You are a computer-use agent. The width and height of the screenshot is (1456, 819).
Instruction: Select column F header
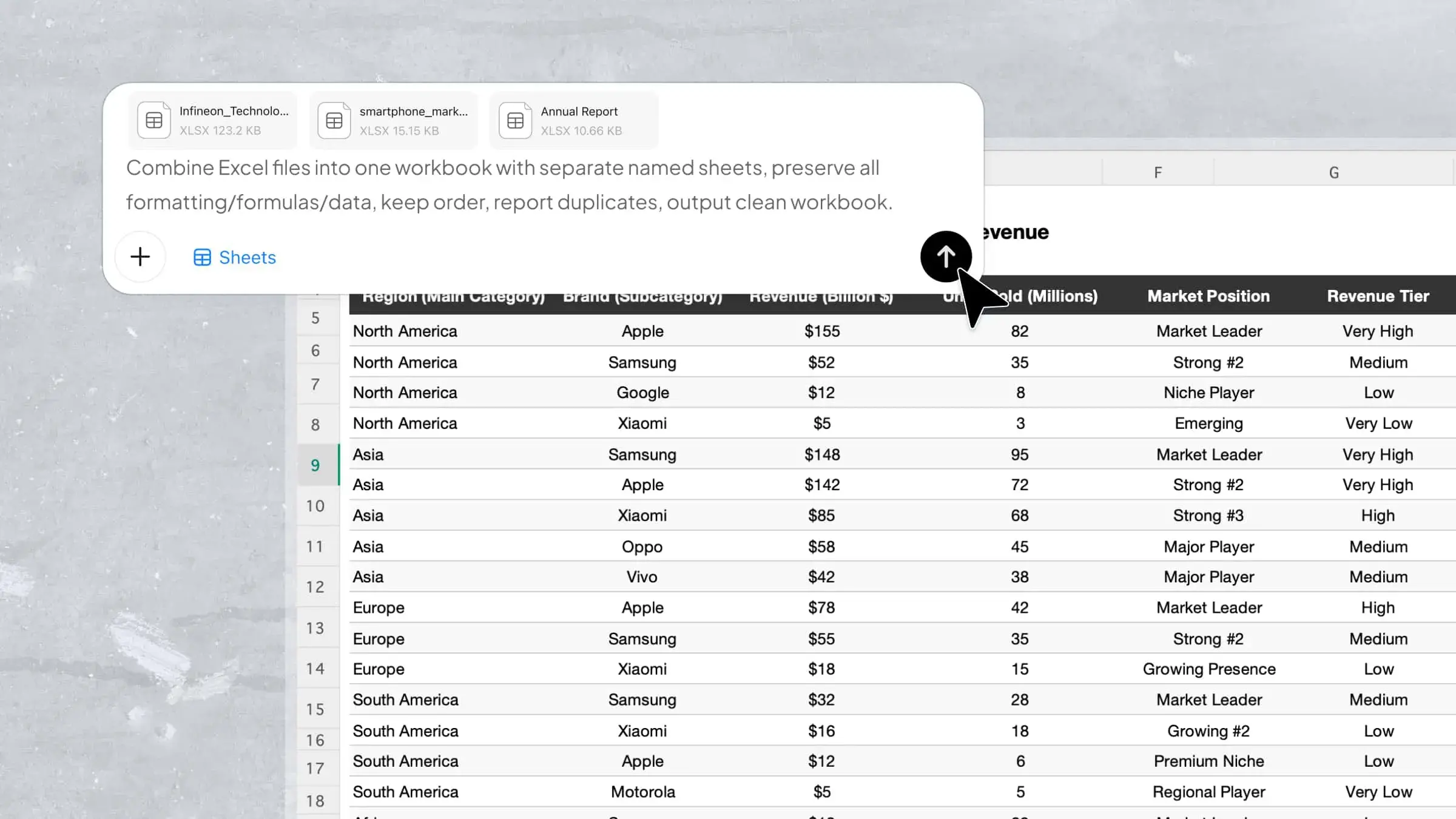click(x=1158, y=172)
